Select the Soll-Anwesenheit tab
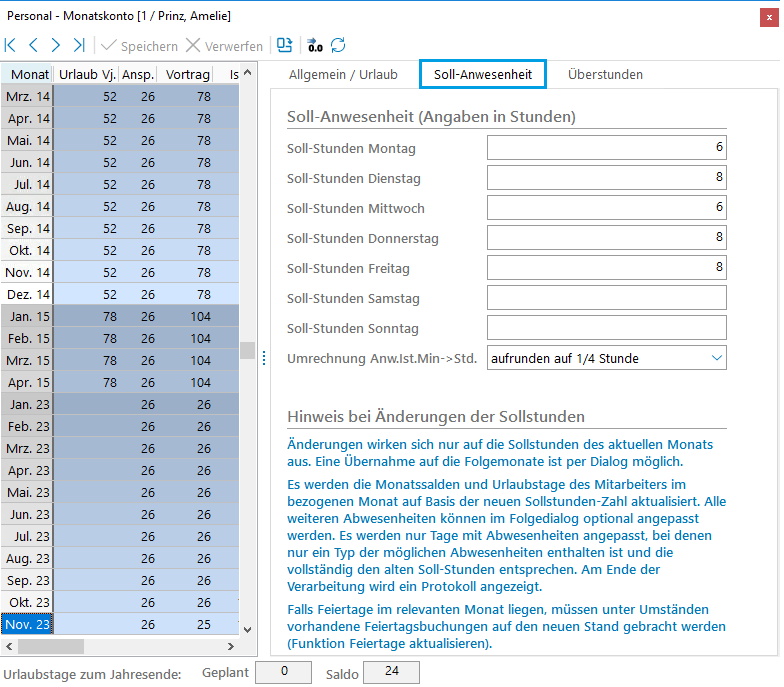The image size is (784, 687). (x=483, y=75)
